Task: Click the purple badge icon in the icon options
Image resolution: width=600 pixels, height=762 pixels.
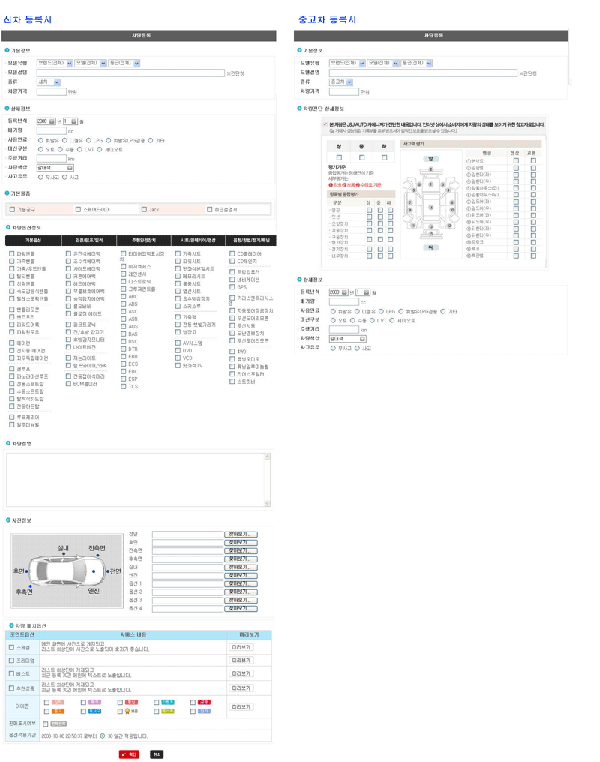Action: pyautogui.click(x=94, y=702)
